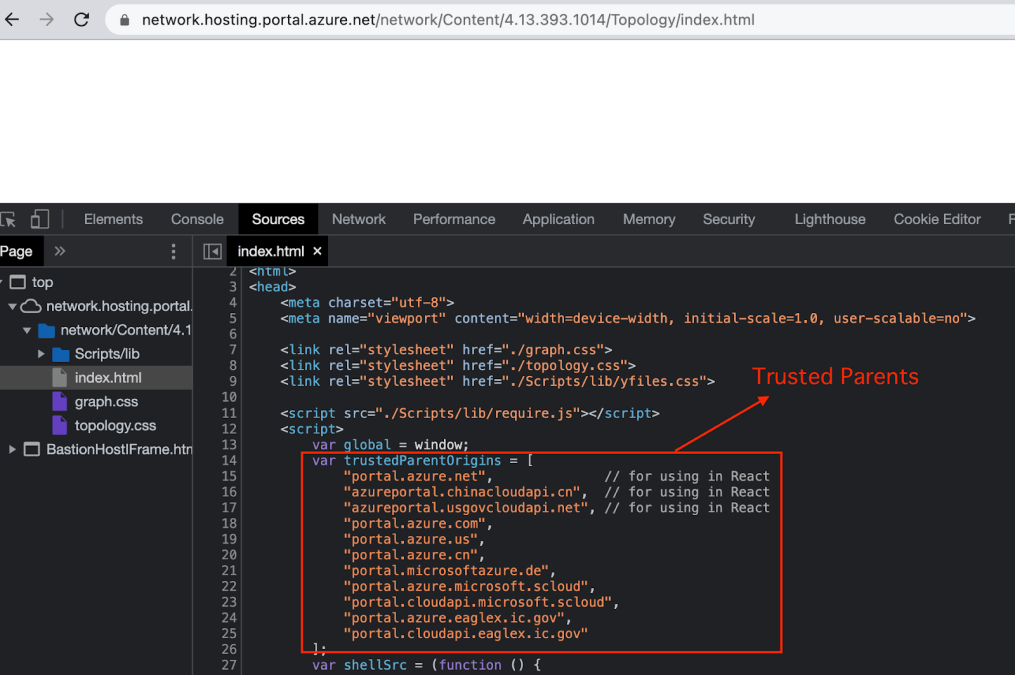1015x675 pixels.
Task: Click the cloud icon for network.hosting.portal
Action: click(x=31, y=306)
